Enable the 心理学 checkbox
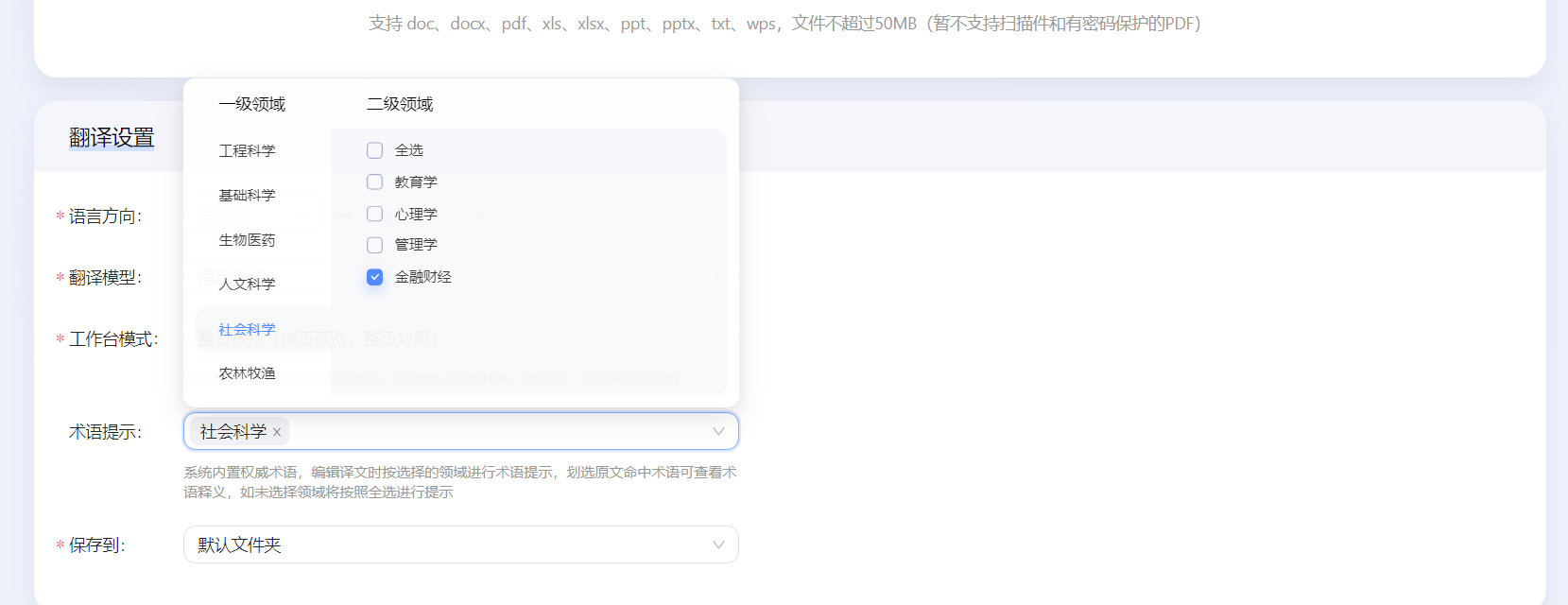The height and width of the screenshot is (605, 1568). tap(375, 214)
